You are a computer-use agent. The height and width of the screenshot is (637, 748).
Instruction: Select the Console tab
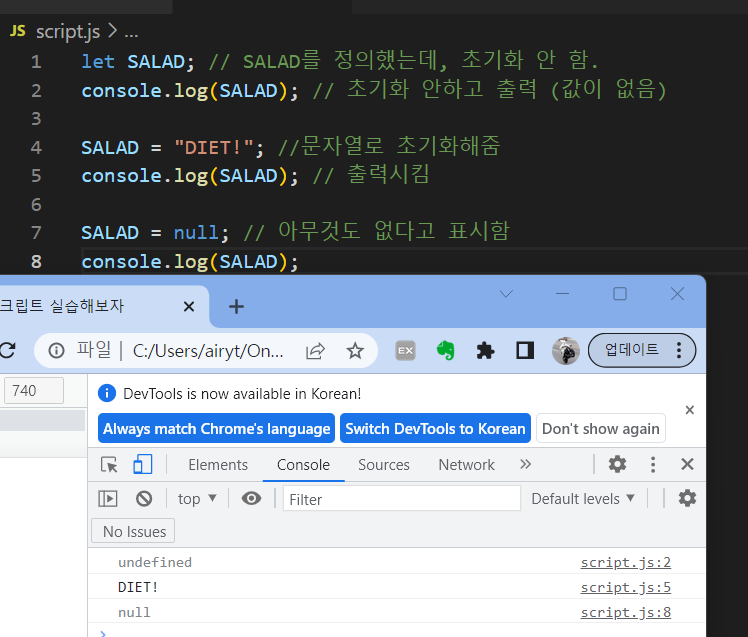[303, 465]
